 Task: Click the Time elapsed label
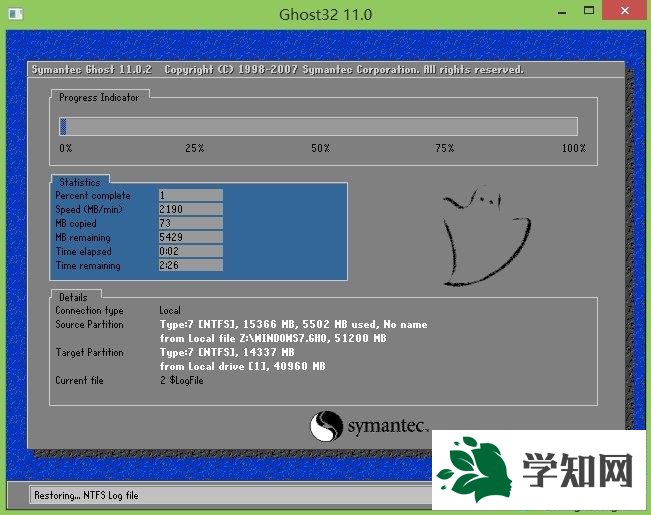(83, 252)
